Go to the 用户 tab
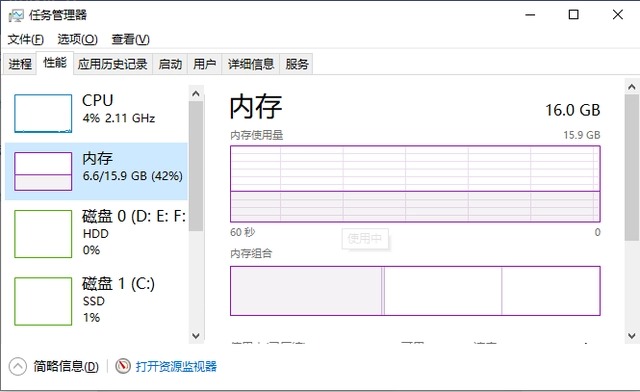640x392 pixels. point(204,64)
